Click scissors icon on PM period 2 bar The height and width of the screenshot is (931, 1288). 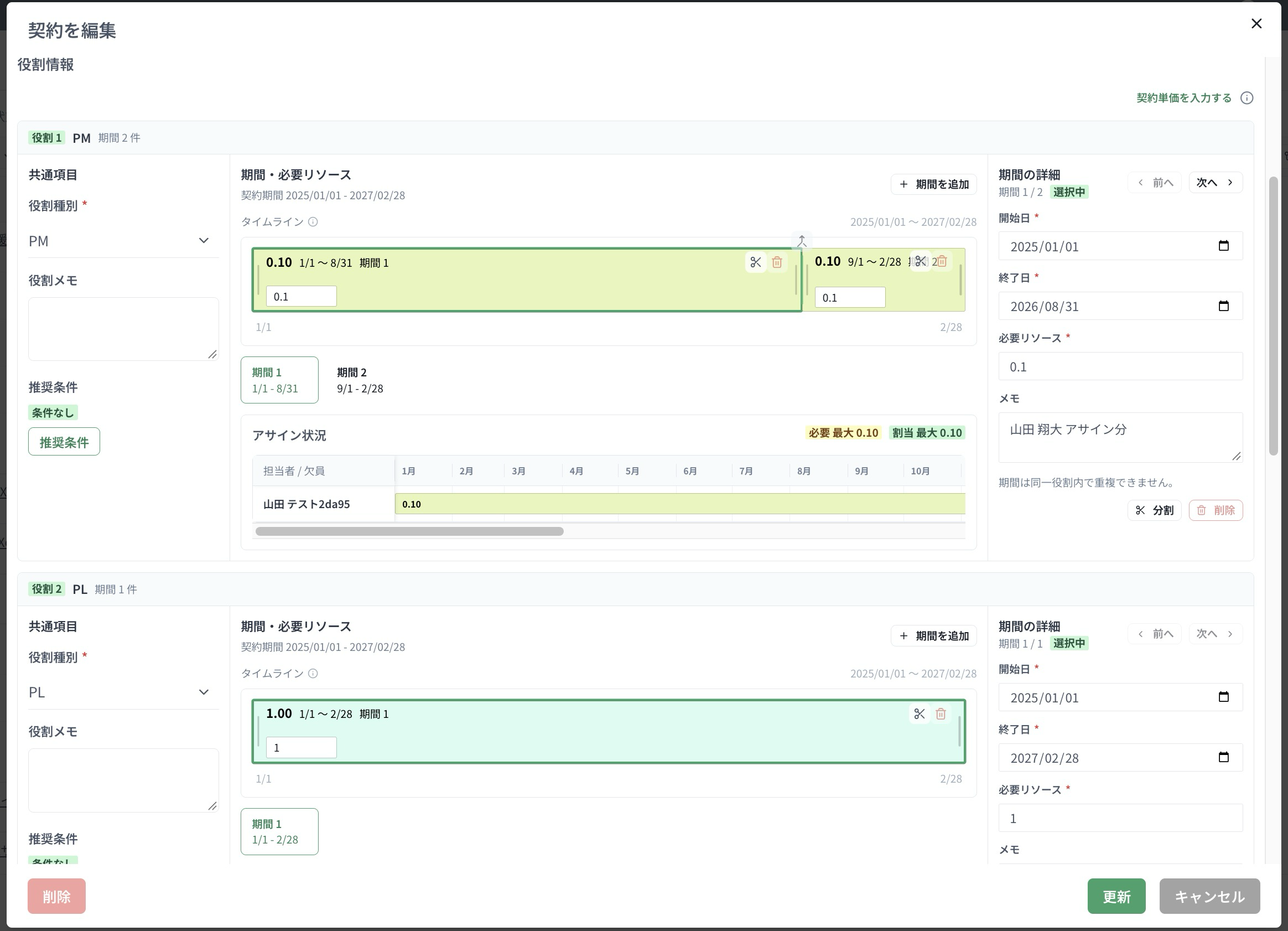pos(921,261)
